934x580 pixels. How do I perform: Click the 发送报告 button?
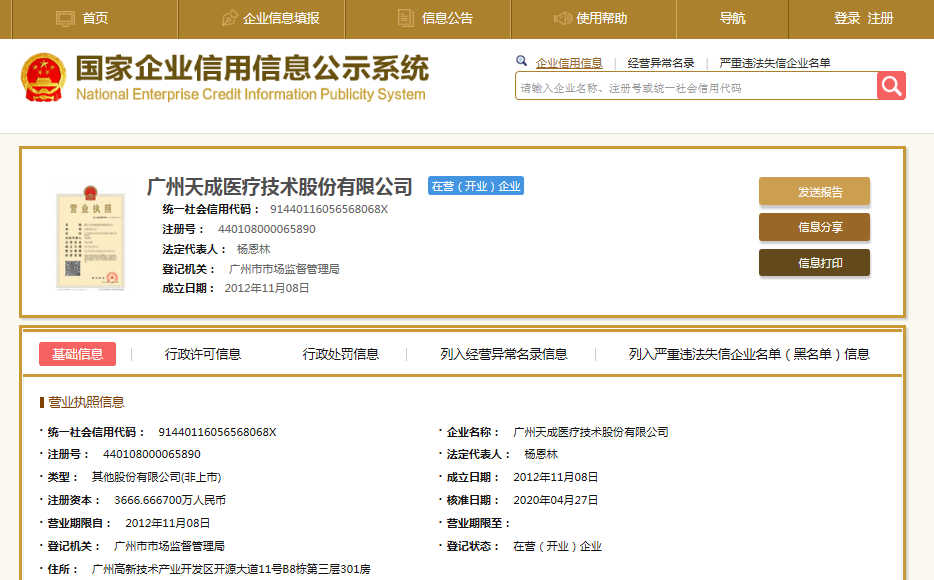point(814,191)
